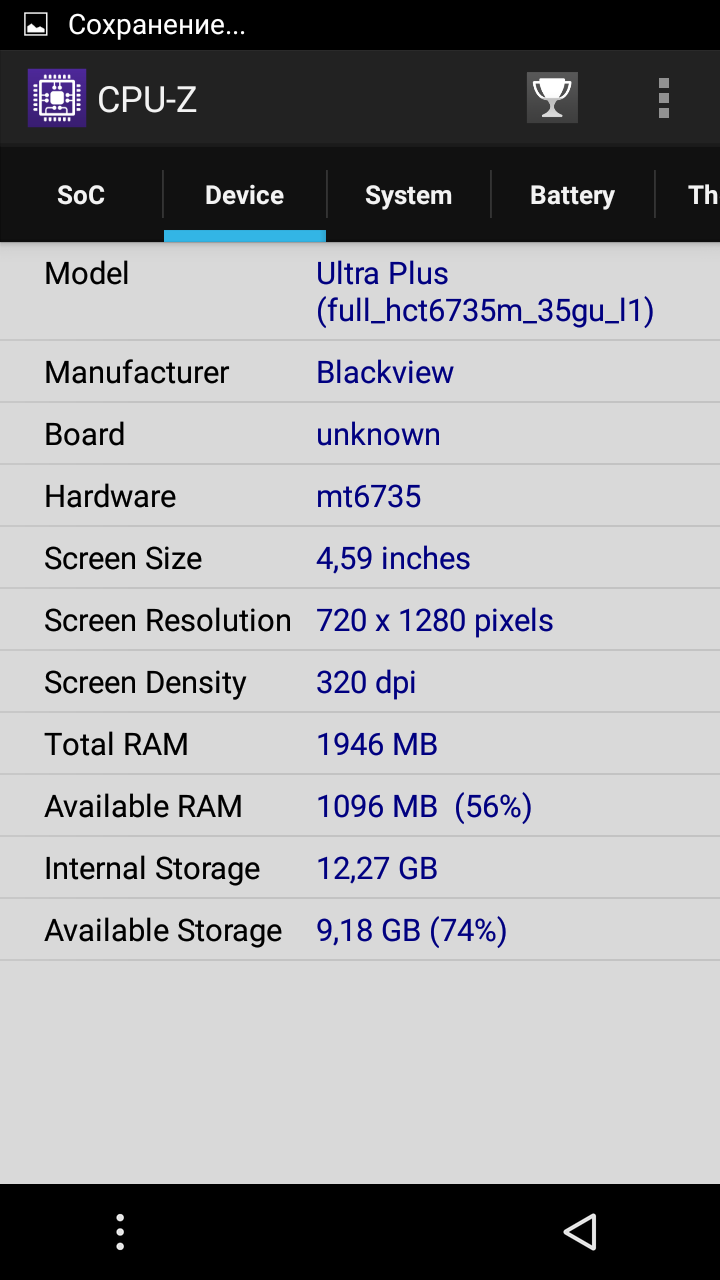This screenshot has width=720, height=1280.
Task: Select the Manufacturer Blackview row
Action: click(x=360, y=372)
